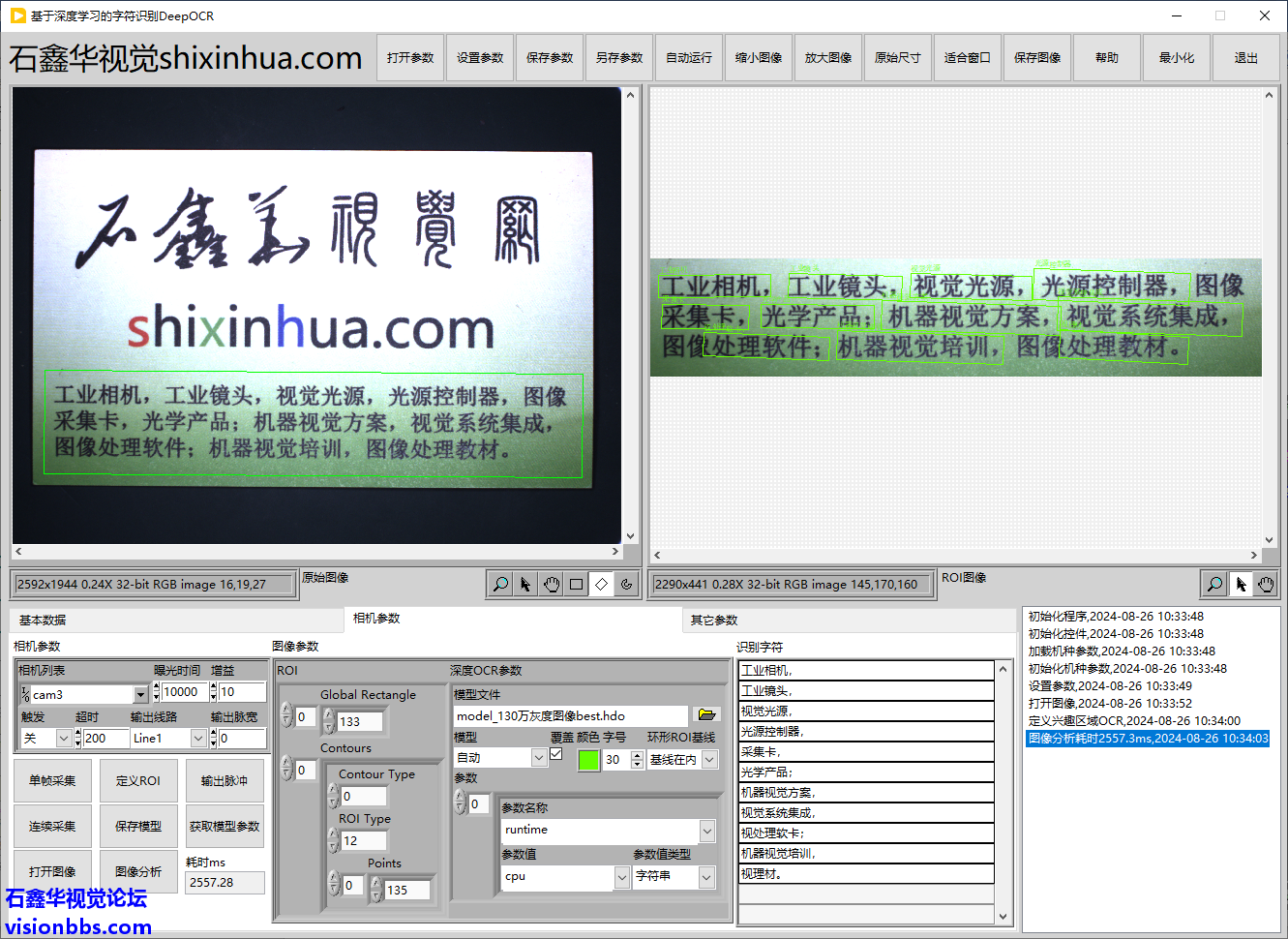Screen dimensions: 1288x939
Task: Increment Contour Type value stepper
Action: 333,790
